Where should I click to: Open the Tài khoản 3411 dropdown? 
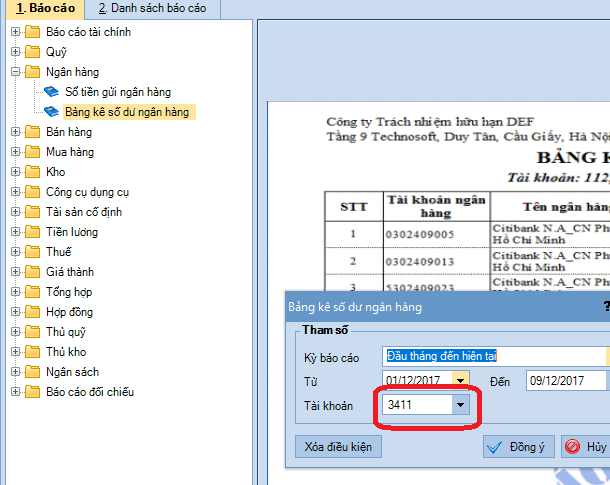tap(460, 405)
